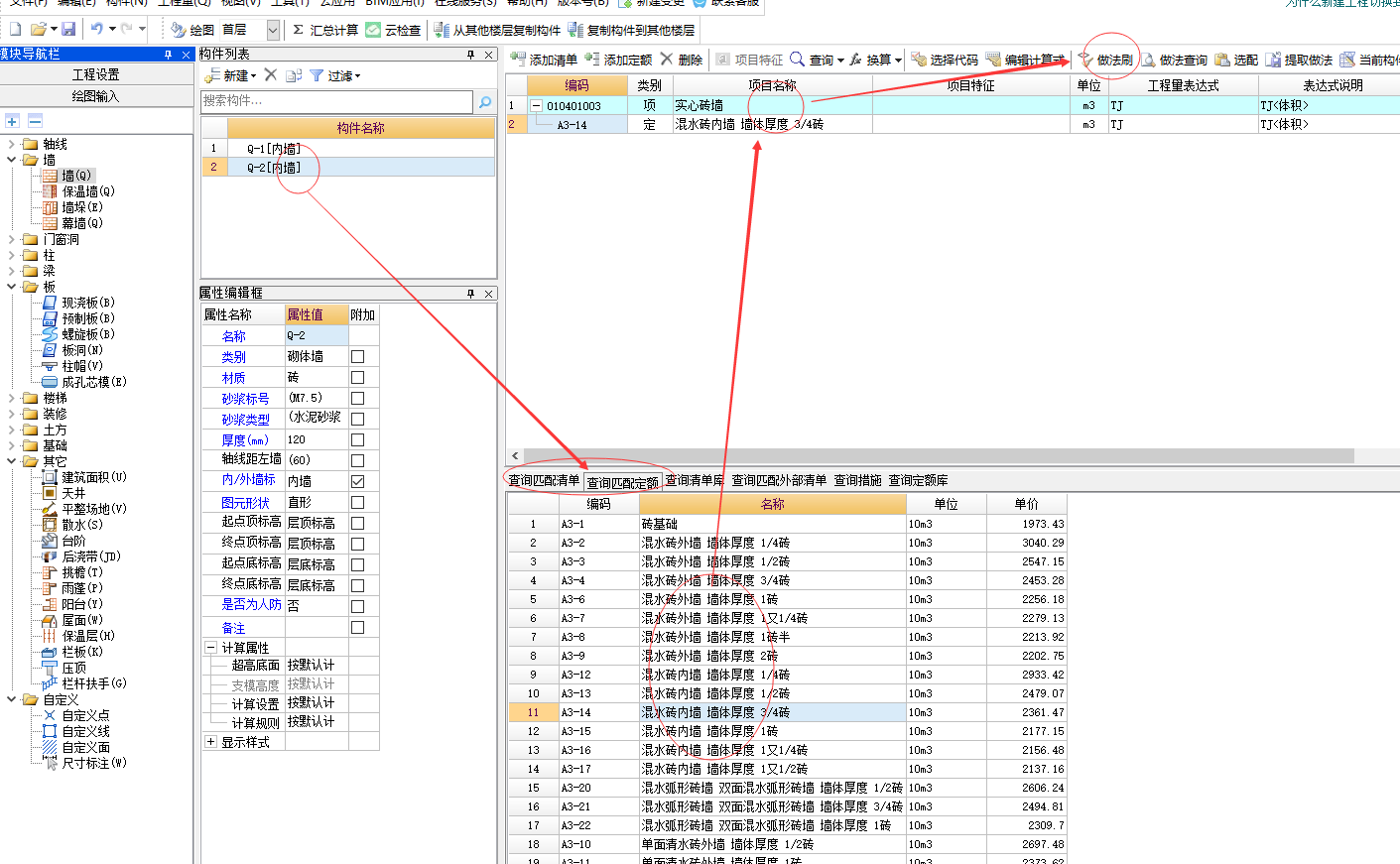Select row A3-14 混水砖内墙 3/4砖 in query results
The height and width of the screenshot is (864, 1400).
(786, 712)
